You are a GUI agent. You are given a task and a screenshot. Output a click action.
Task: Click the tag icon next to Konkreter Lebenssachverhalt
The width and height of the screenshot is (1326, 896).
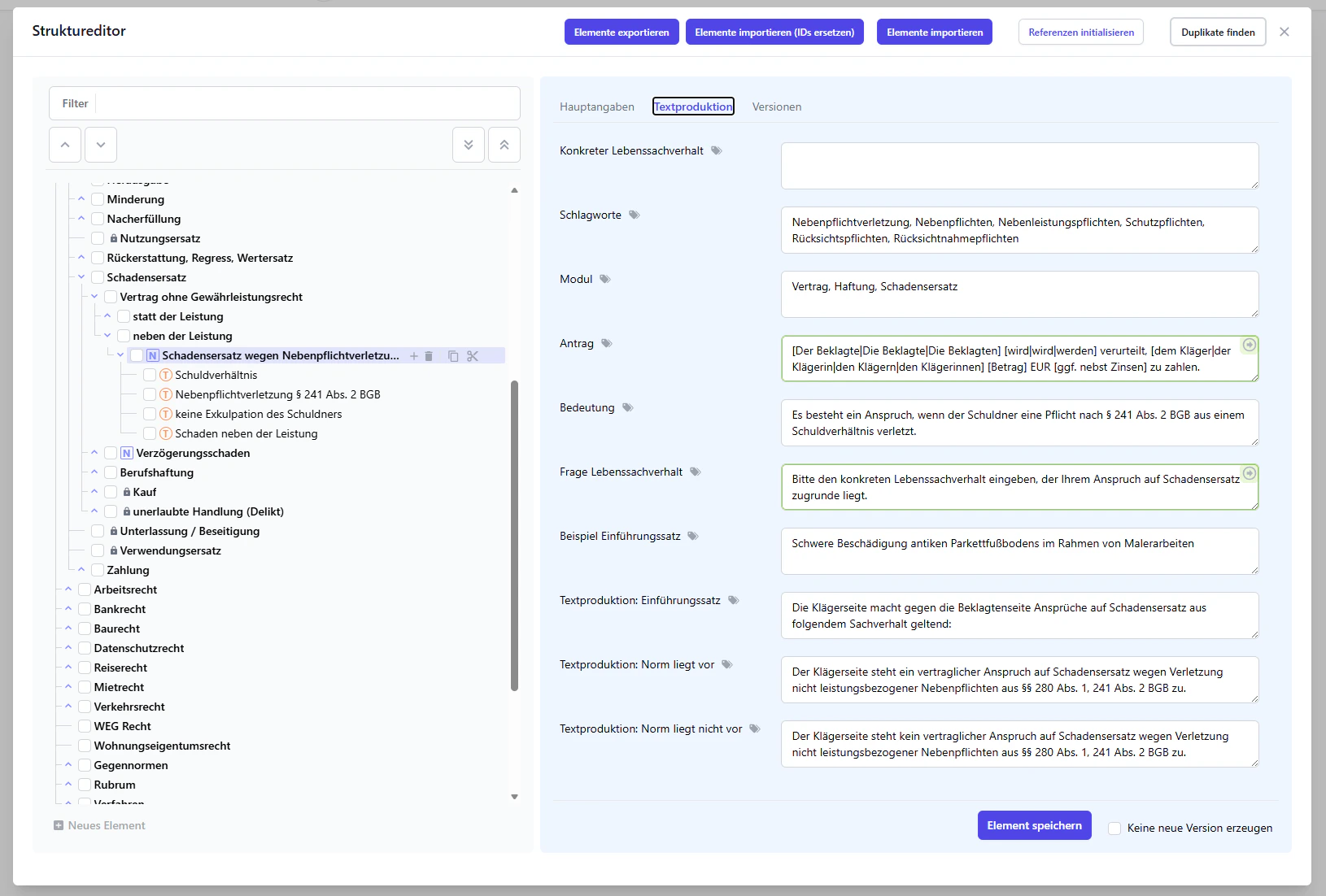717,150
